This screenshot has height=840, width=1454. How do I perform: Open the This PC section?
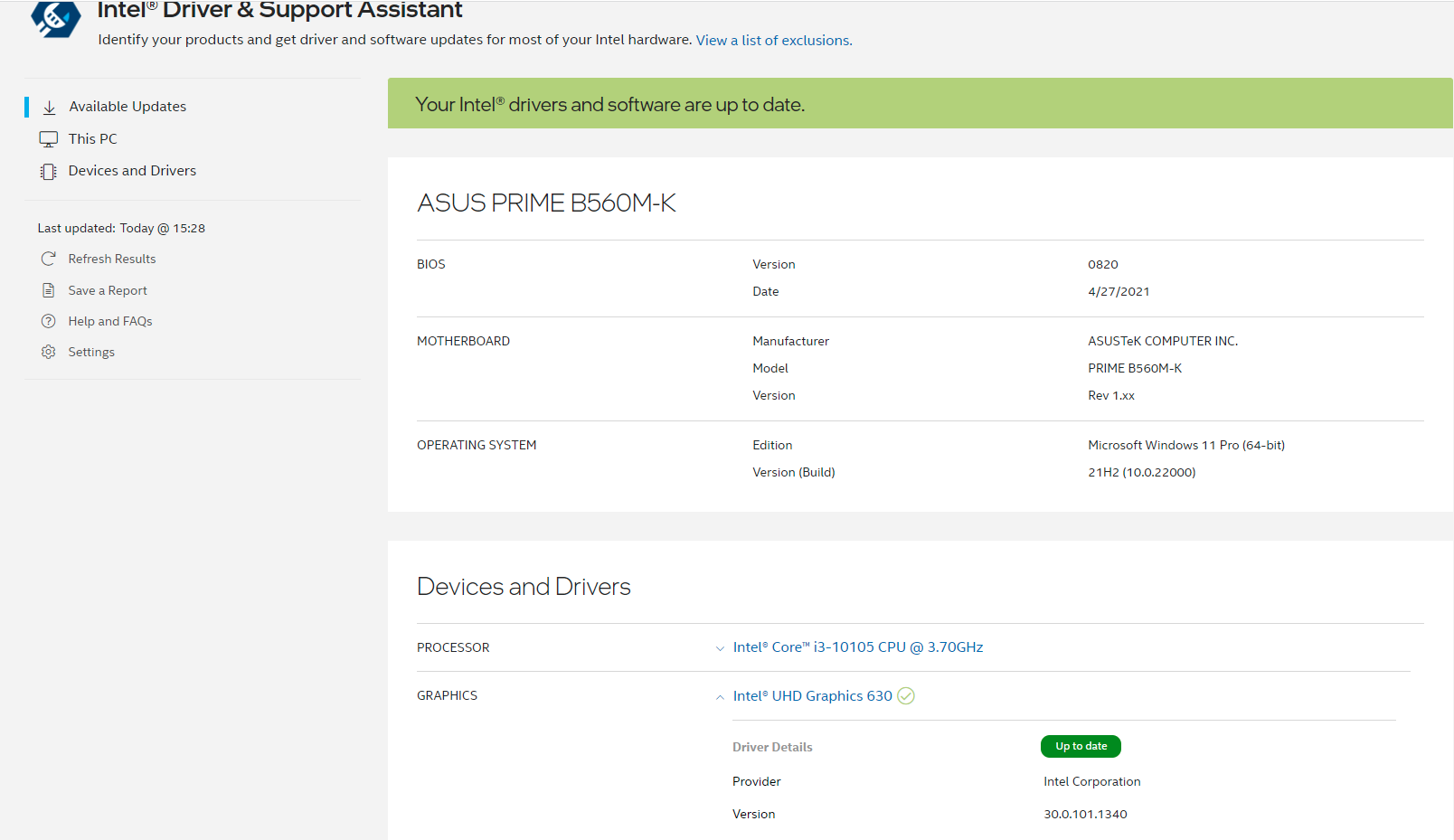93,139
